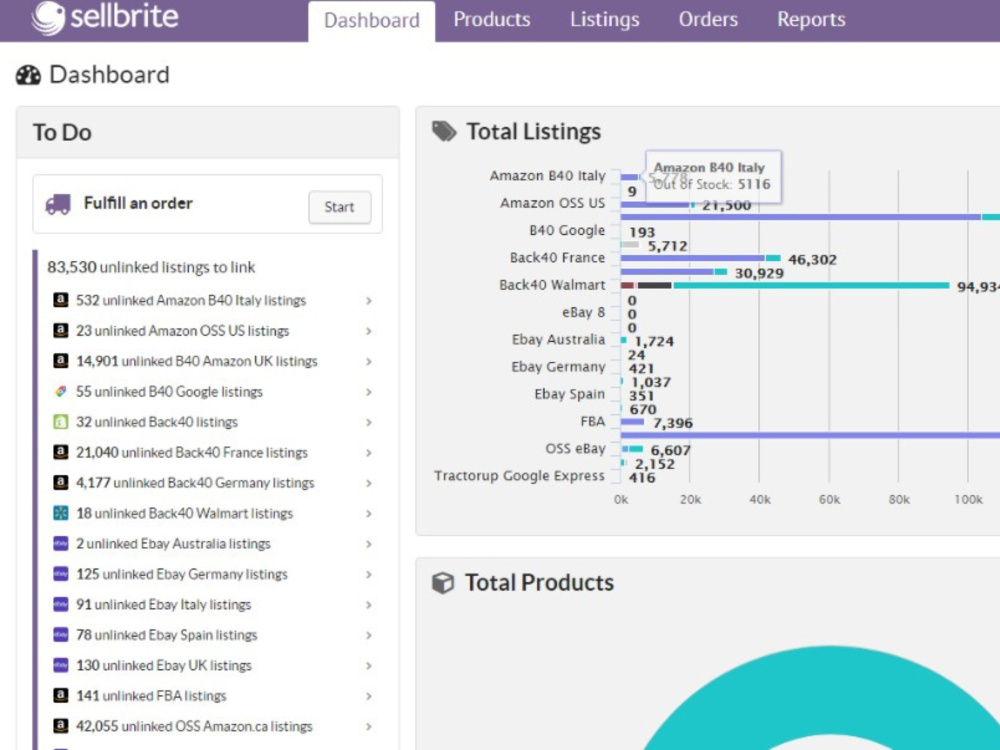1000x750 pixels.
Task: Click the B40 Google 5,712 gray bar
Action: click(629, 244)
